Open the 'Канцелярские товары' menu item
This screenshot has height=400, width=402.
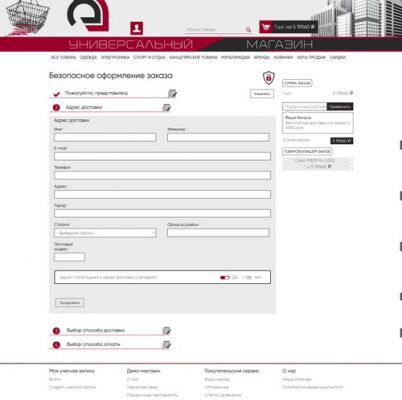193,57
